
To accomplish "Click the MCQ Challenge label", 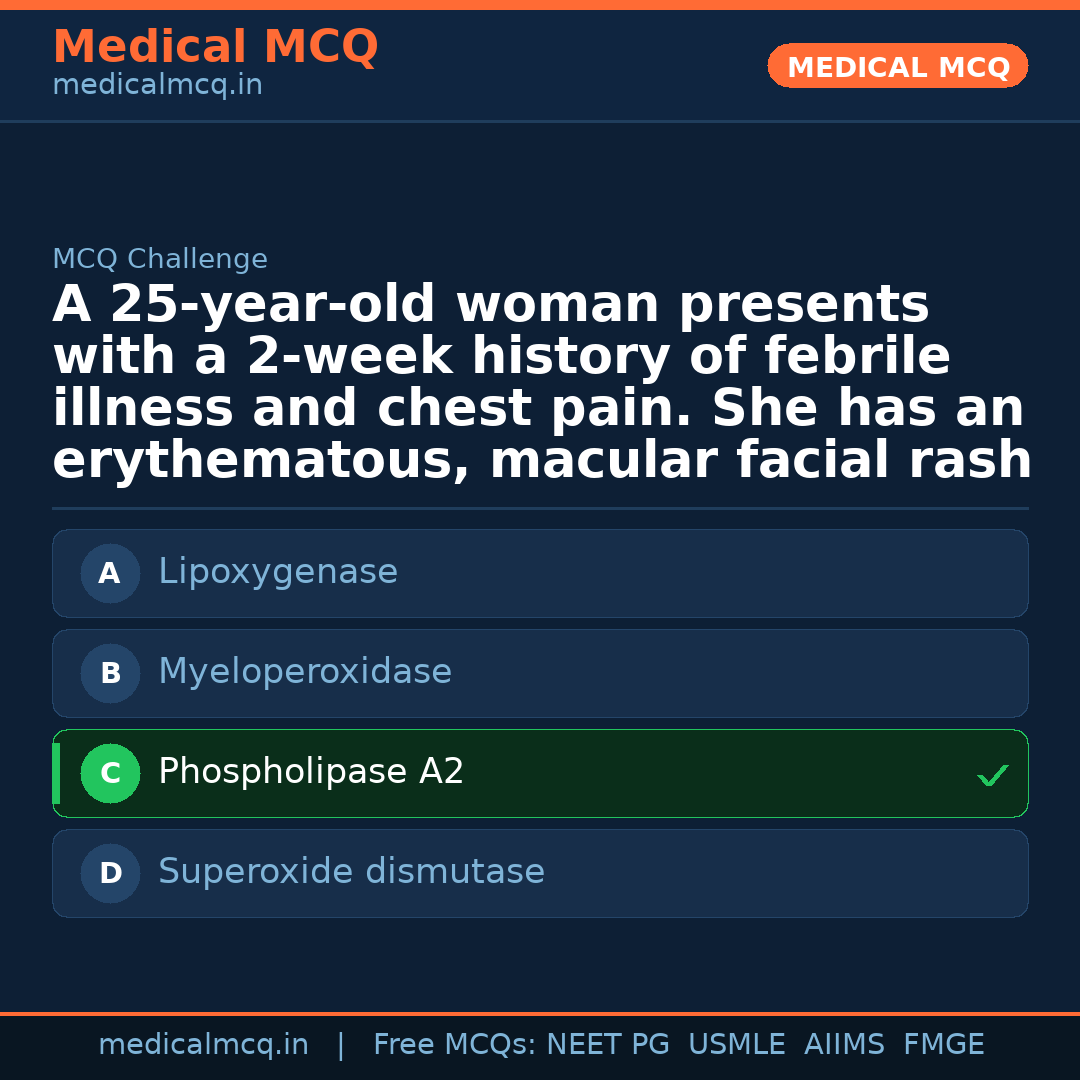I will (160, 260).
